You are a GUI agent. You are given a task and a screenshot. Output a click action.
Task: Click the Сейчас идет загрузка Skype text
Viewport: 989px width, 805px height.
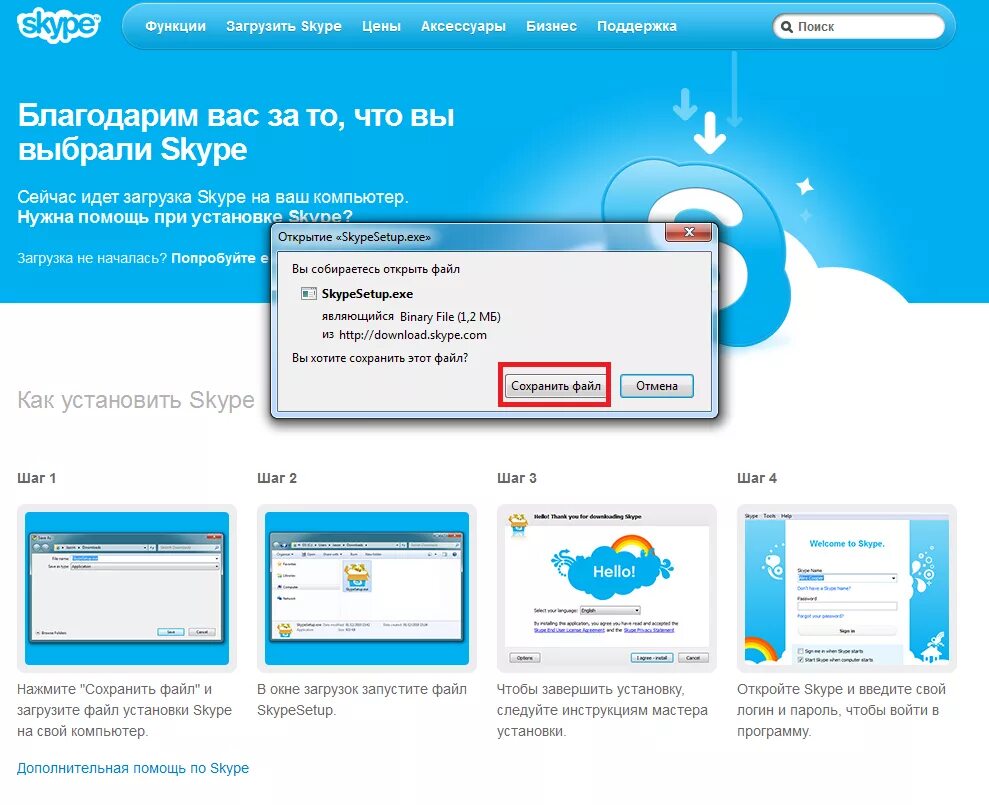(x=213, y=197)
